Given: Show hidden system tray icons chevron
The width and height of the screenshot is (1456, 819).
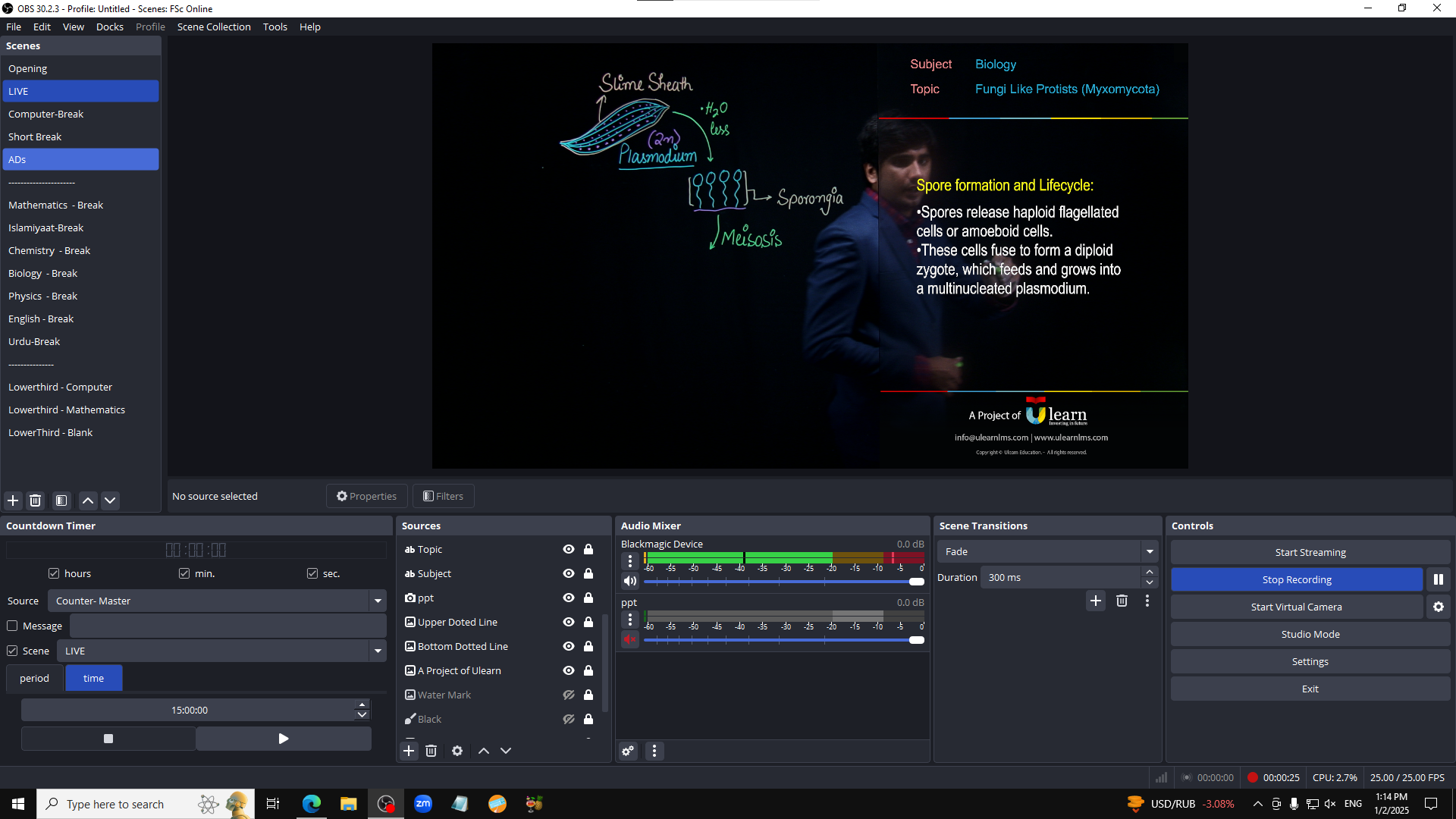Looking at the screenshot, I should coord(1258,804).
